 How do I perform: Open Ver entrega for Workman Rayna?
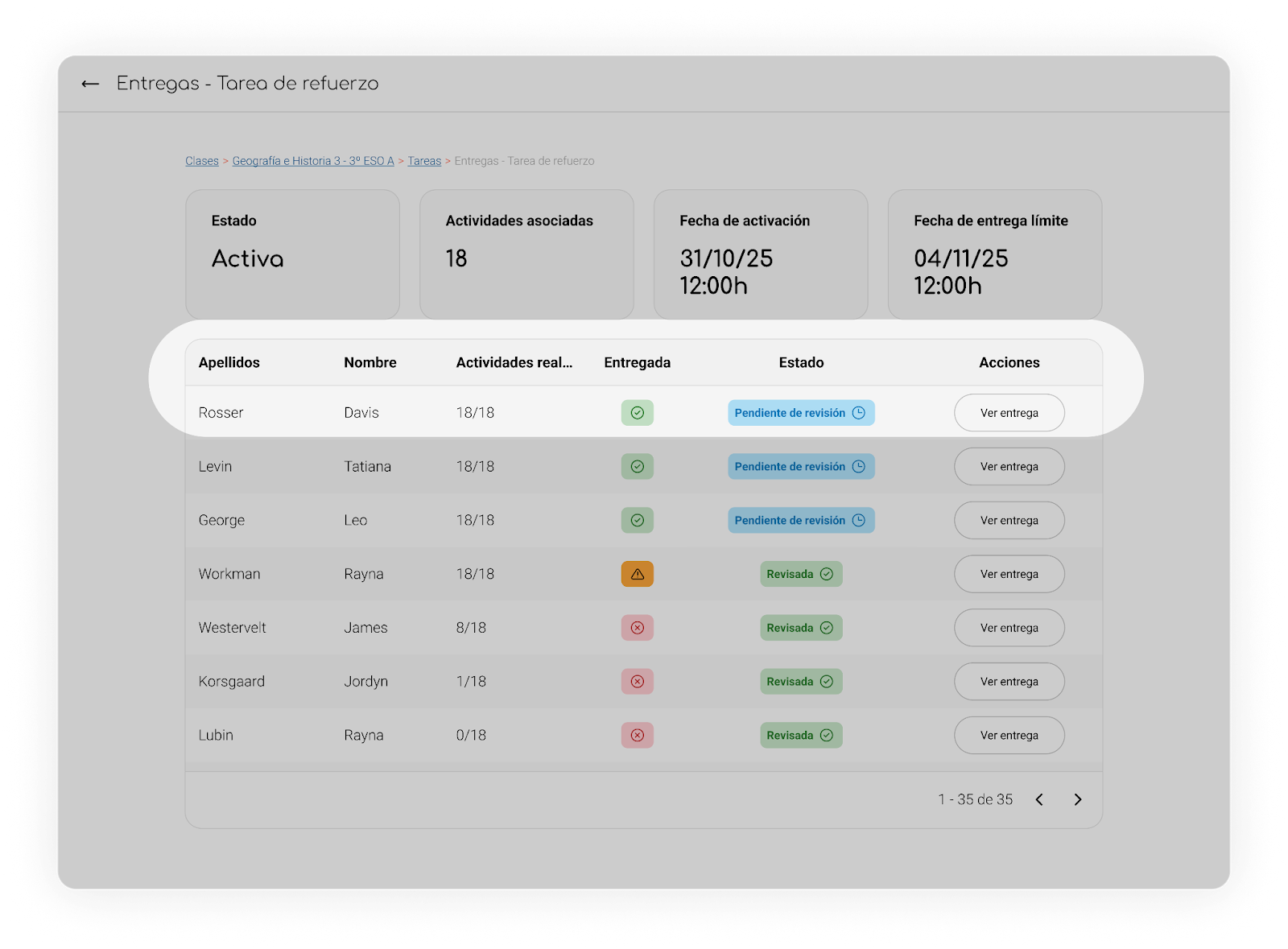point(1009,574)
